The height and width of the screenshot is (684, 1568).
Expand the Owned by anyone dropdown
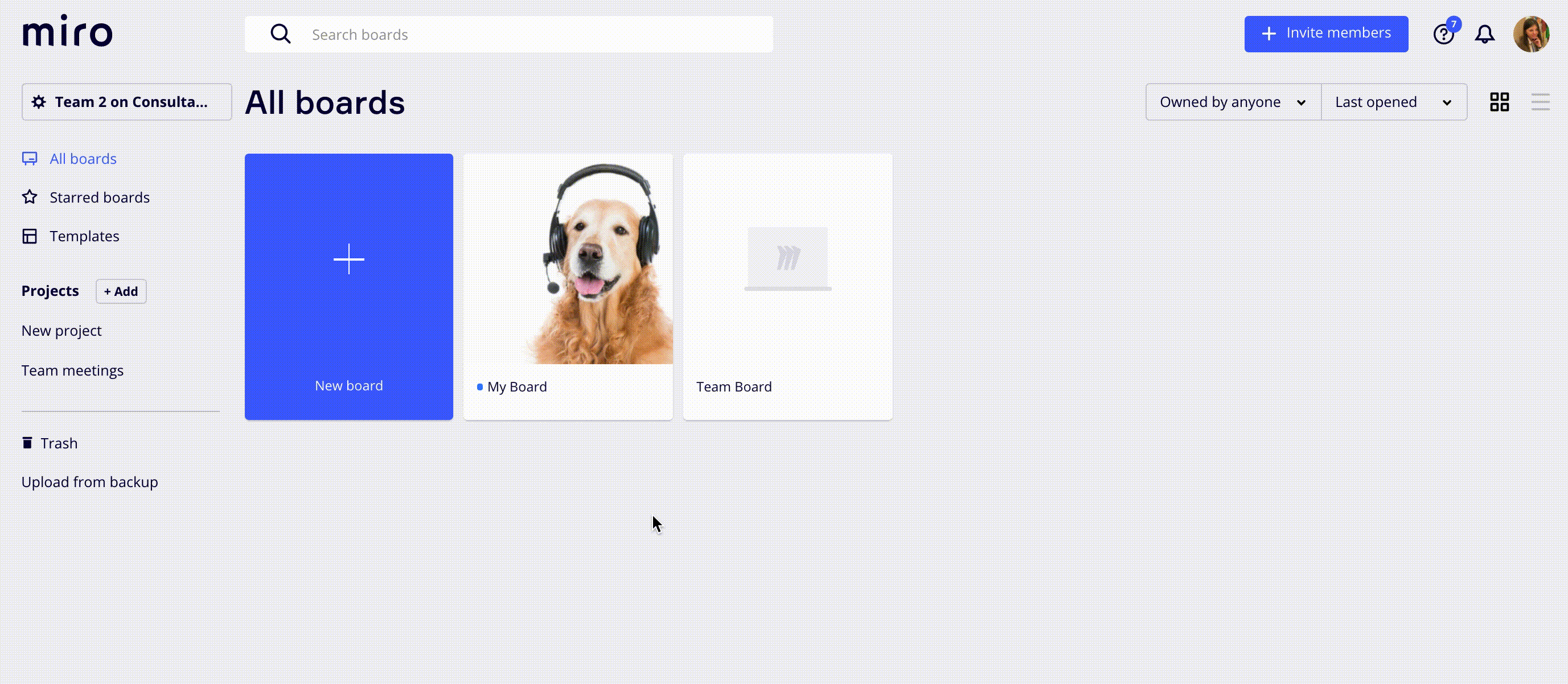point(1233,102)
